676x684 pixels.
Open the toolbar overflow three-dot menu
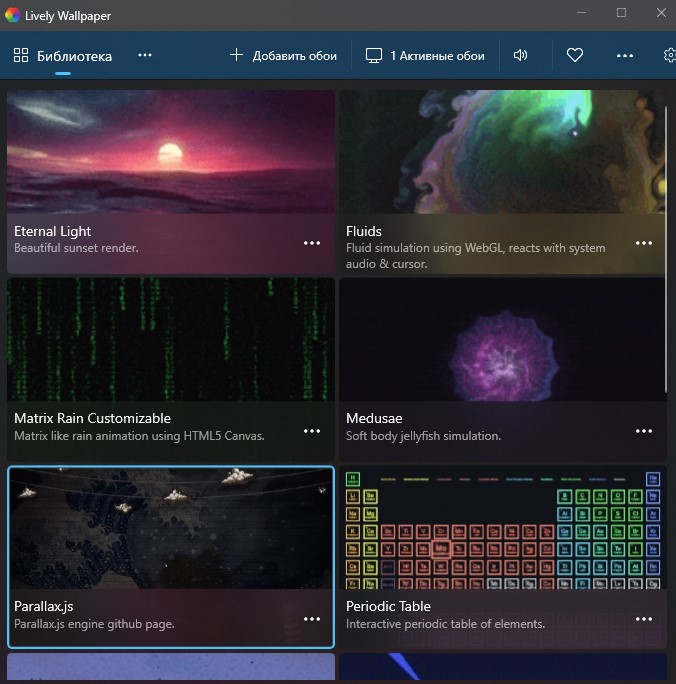coord(625,55)
